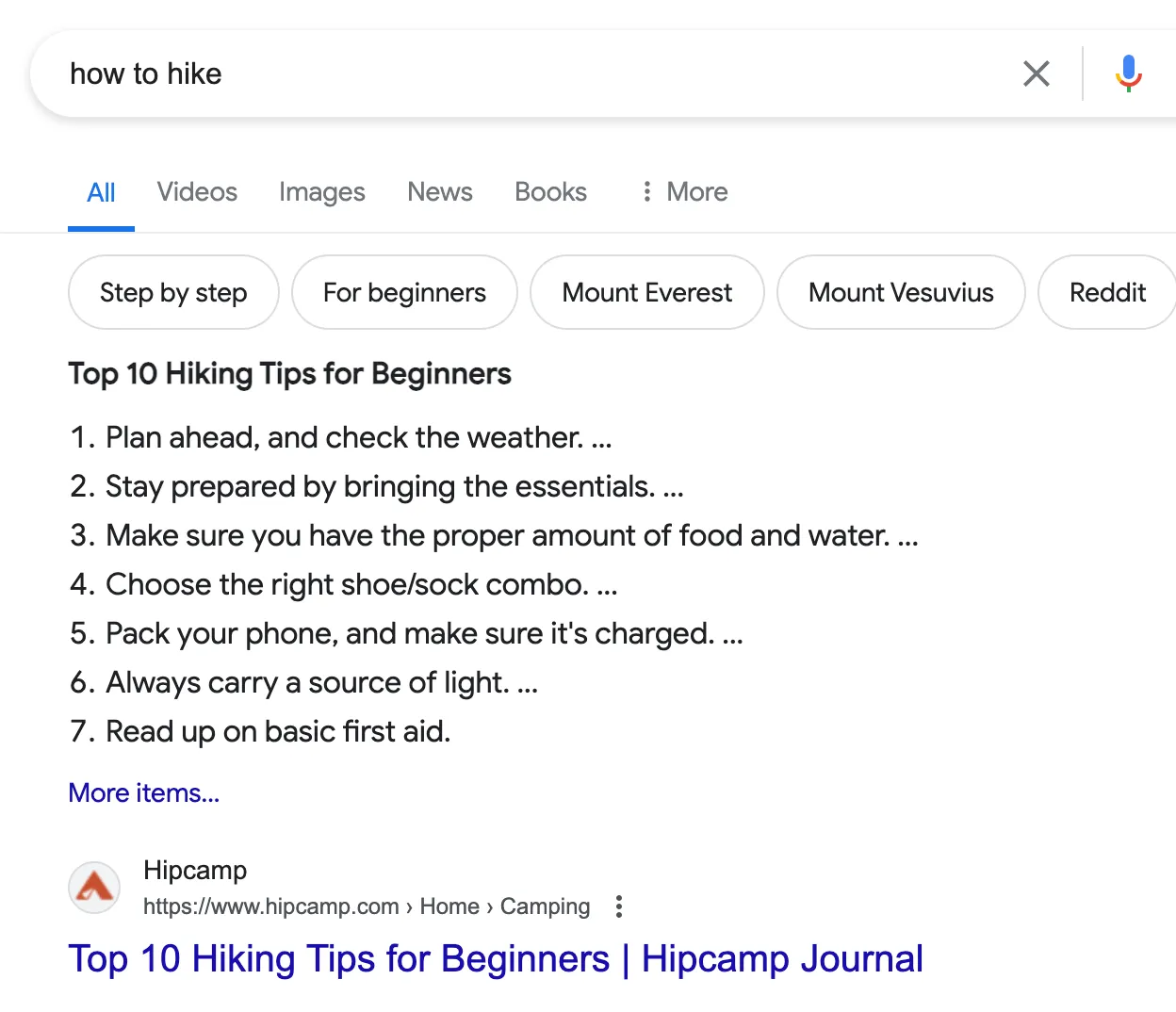Refine search with Mount Vesuvius chip
This screenshot has height=1012, width=1176.
[x=900, y=293]
